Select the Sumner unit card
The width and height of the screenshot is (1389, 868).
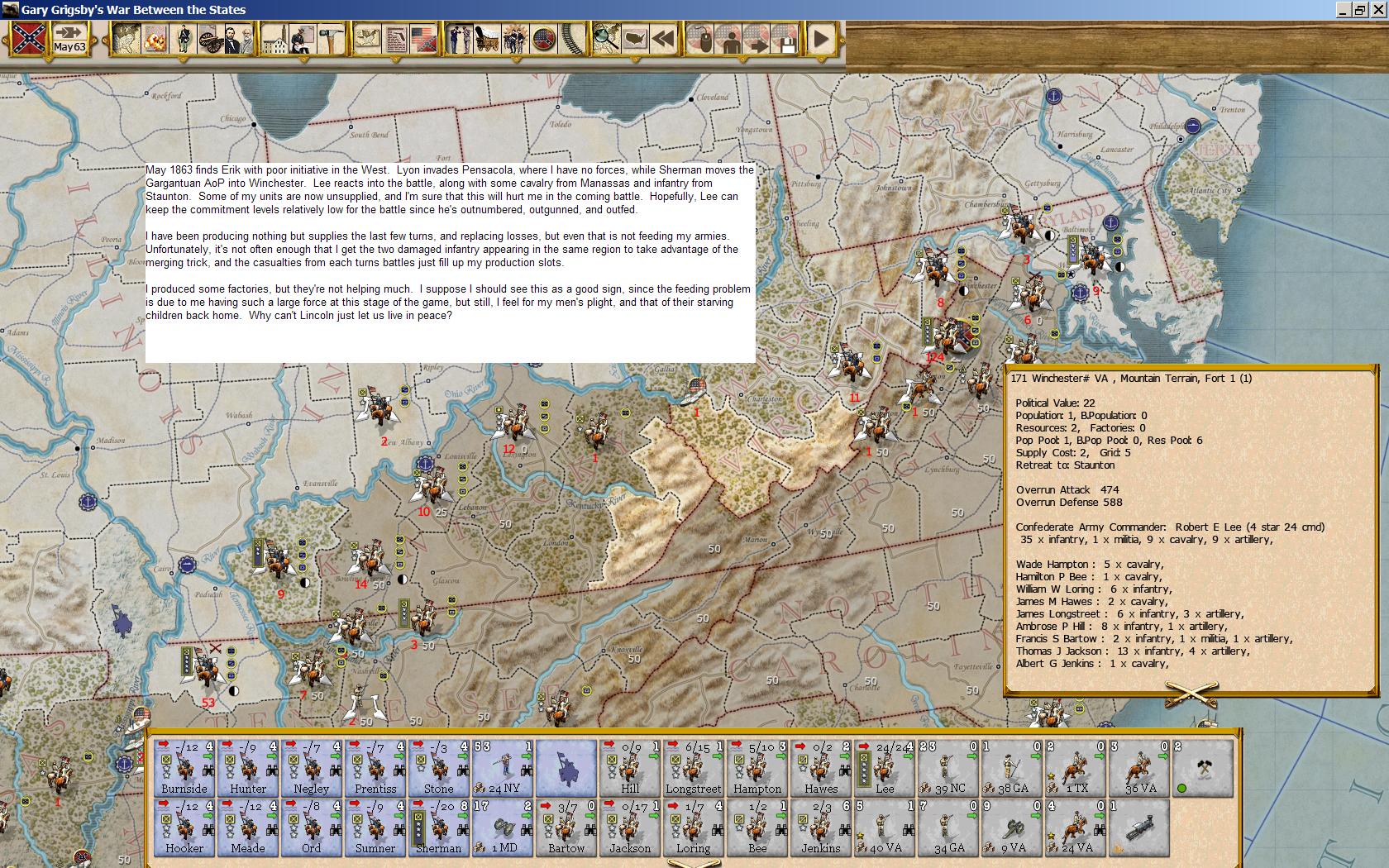[375, 827]
